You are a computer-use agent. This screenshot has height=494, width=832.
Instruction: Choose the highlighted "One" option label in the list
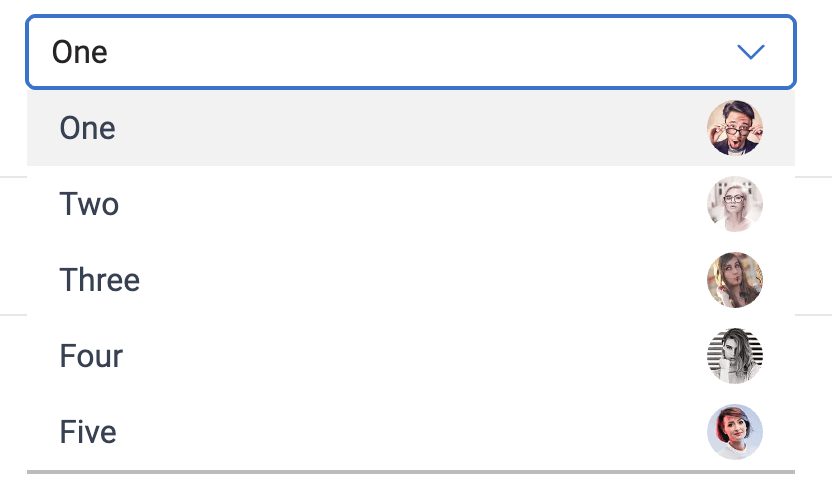(x=88, y=128)
